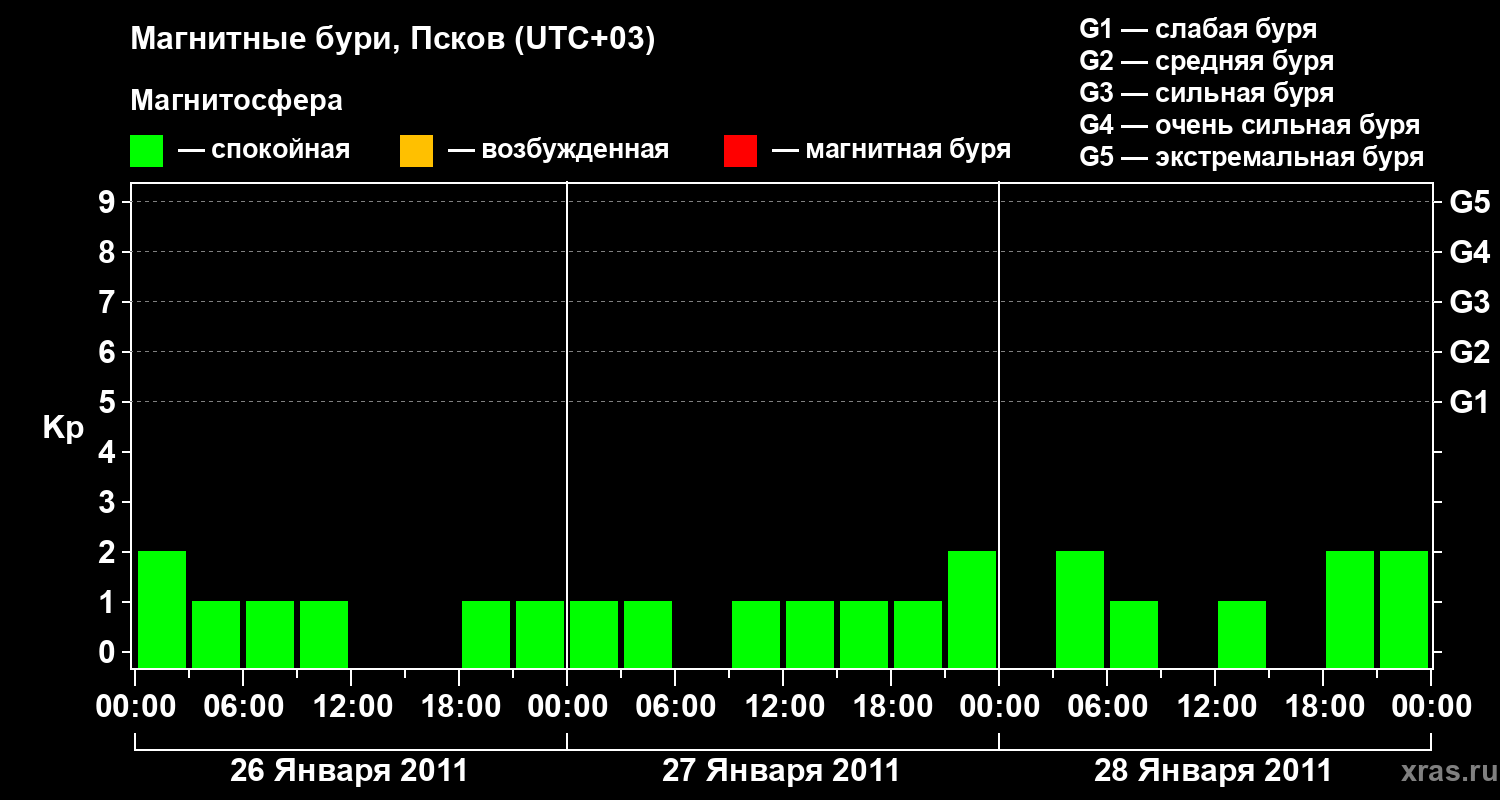Click the 'G4 — очень сильная буря' description
The height and width of the screenshot is (800, 1500).
(1250, 125)
